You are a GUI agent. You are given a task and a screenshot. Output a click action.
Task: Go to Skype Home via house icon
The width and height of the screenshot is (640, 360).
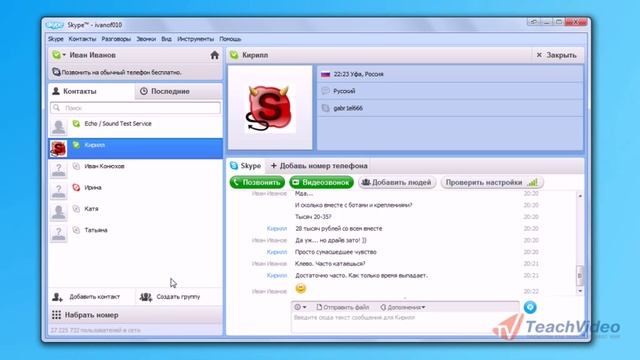click(x=215, y=55)
